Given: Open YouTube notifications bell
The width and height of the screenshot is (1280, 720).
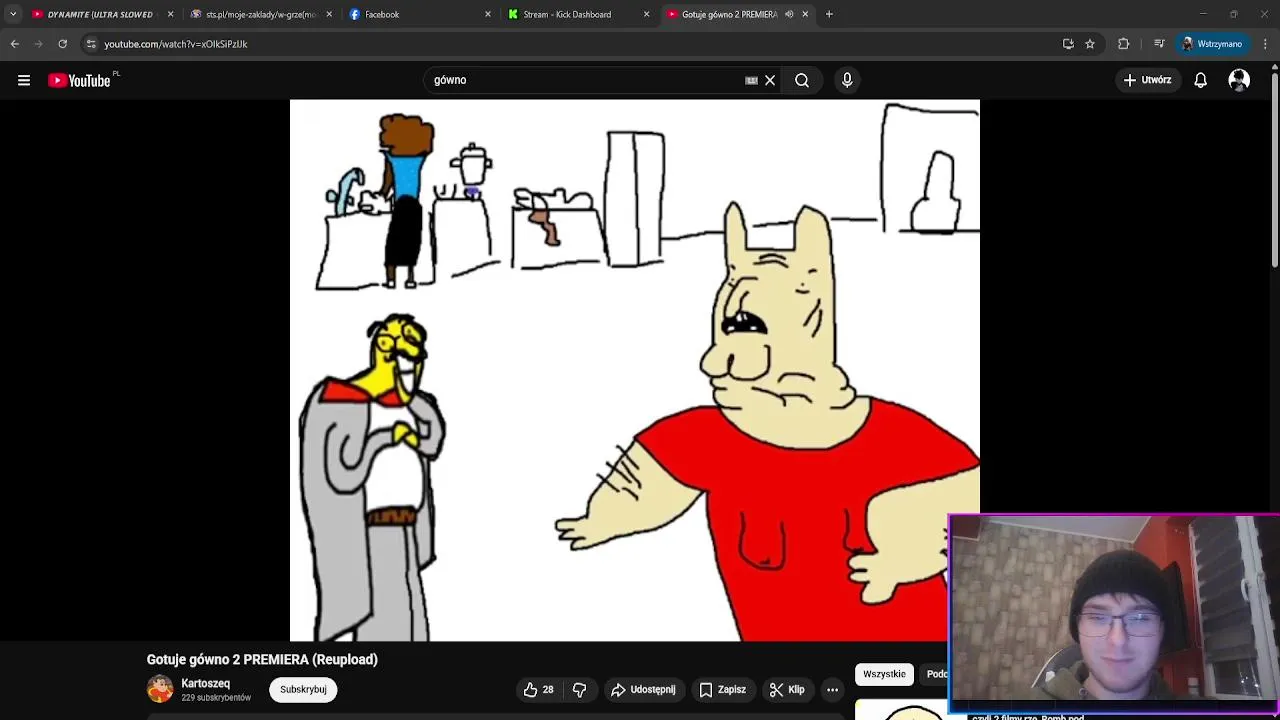Looking at the screenshot, I should point(1200,80).
